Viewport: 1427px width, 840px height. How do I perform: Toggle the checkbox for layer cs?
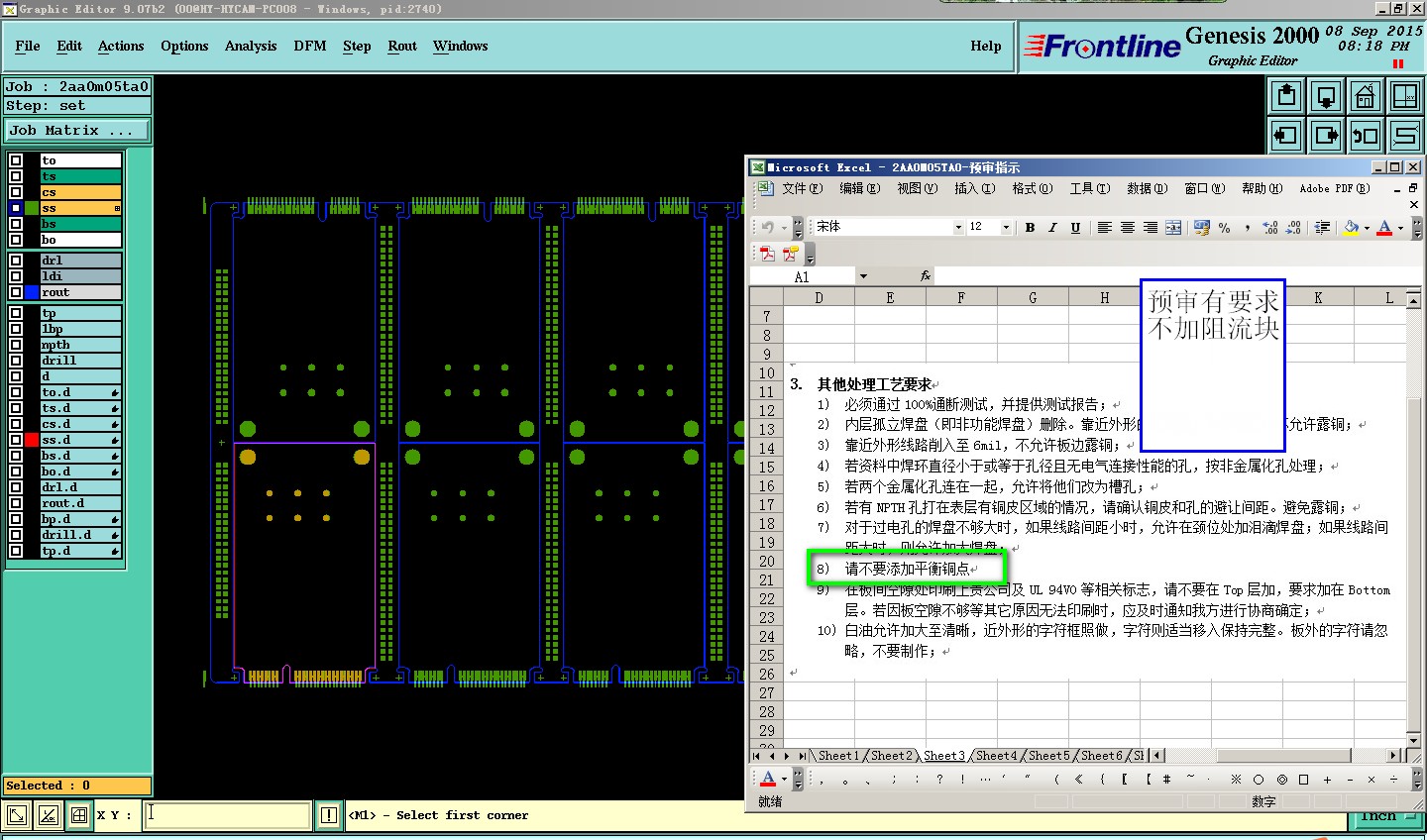(x=16, y=192)
